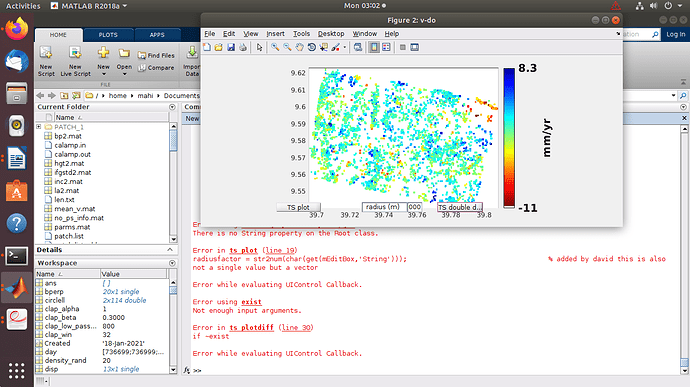The width and height of the screenshot is (690, 387).
Task: Select the Pan hand tool
Action: click(299, 47)
